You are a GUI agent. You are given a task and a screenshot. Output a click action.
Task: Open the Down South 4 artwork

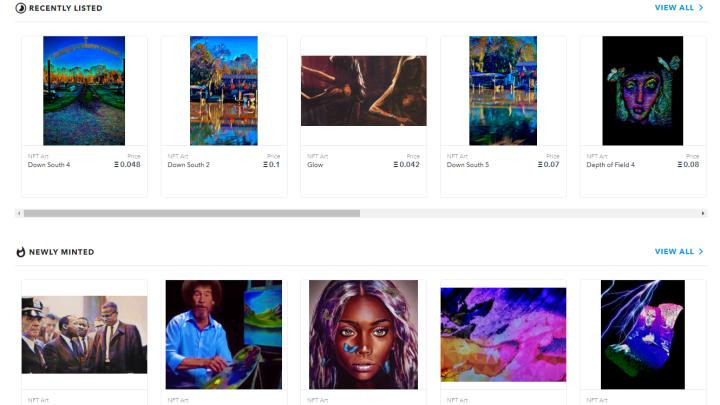[x=84, y=90]
